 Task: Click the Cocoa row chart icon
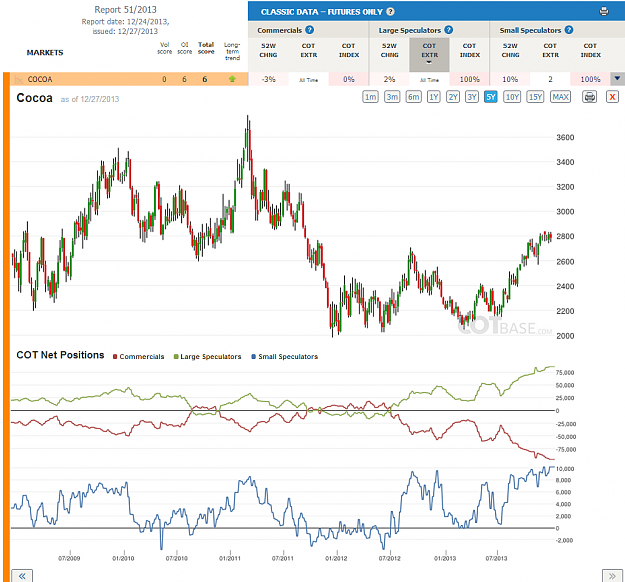19,79
